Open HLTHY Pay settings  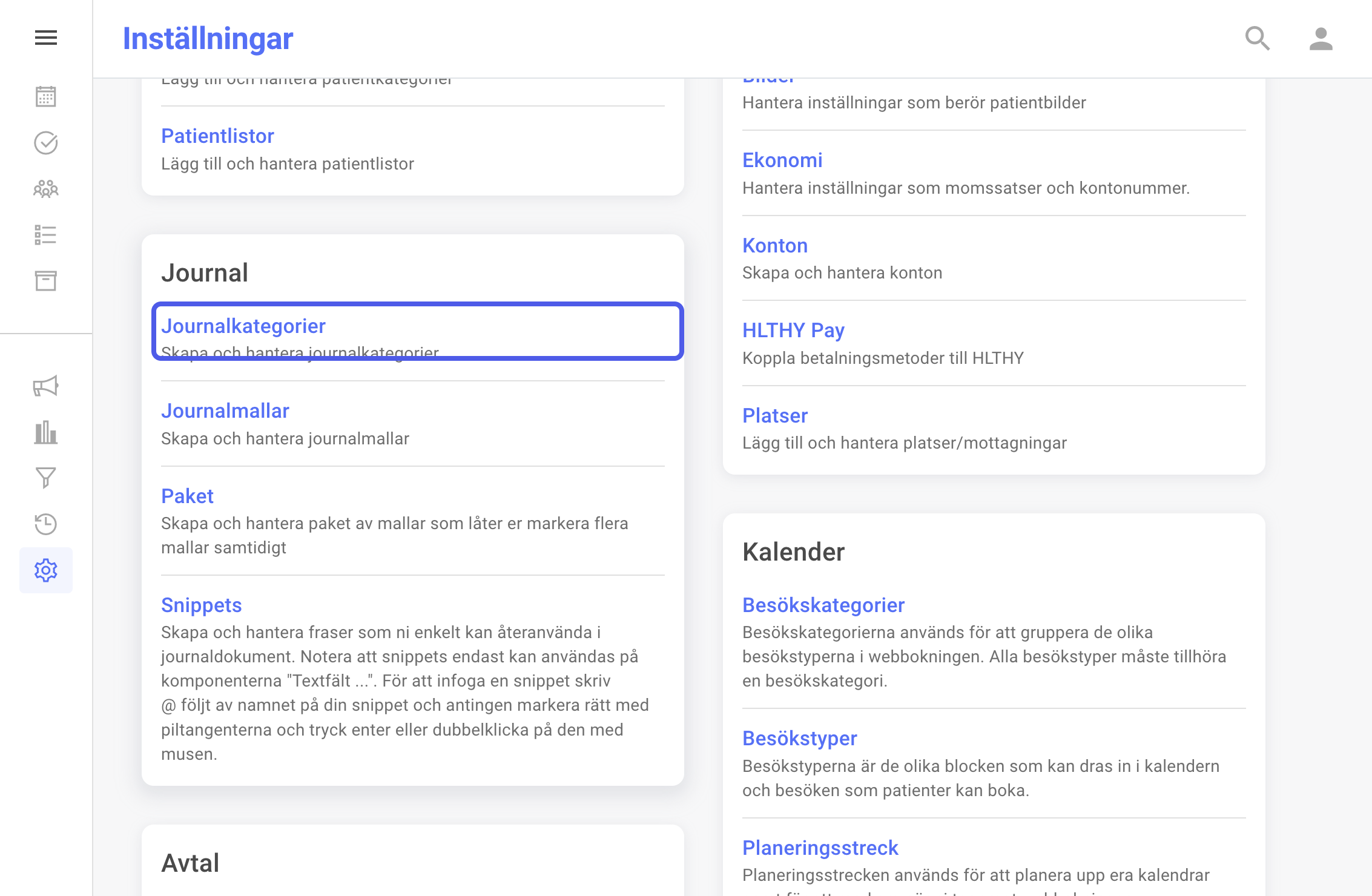tap(793, 331)
